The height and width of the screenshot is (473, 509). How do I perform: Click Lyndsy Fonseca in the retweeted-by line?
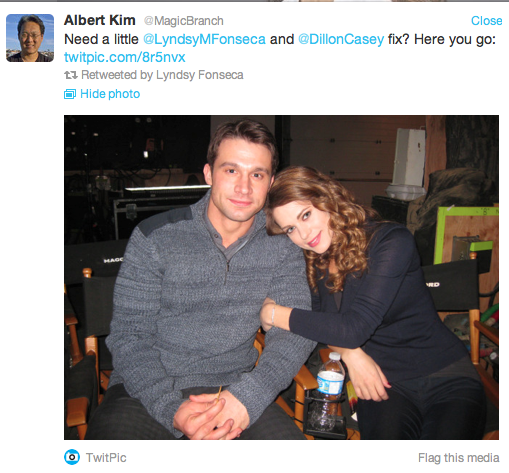(x=200, y=75)
